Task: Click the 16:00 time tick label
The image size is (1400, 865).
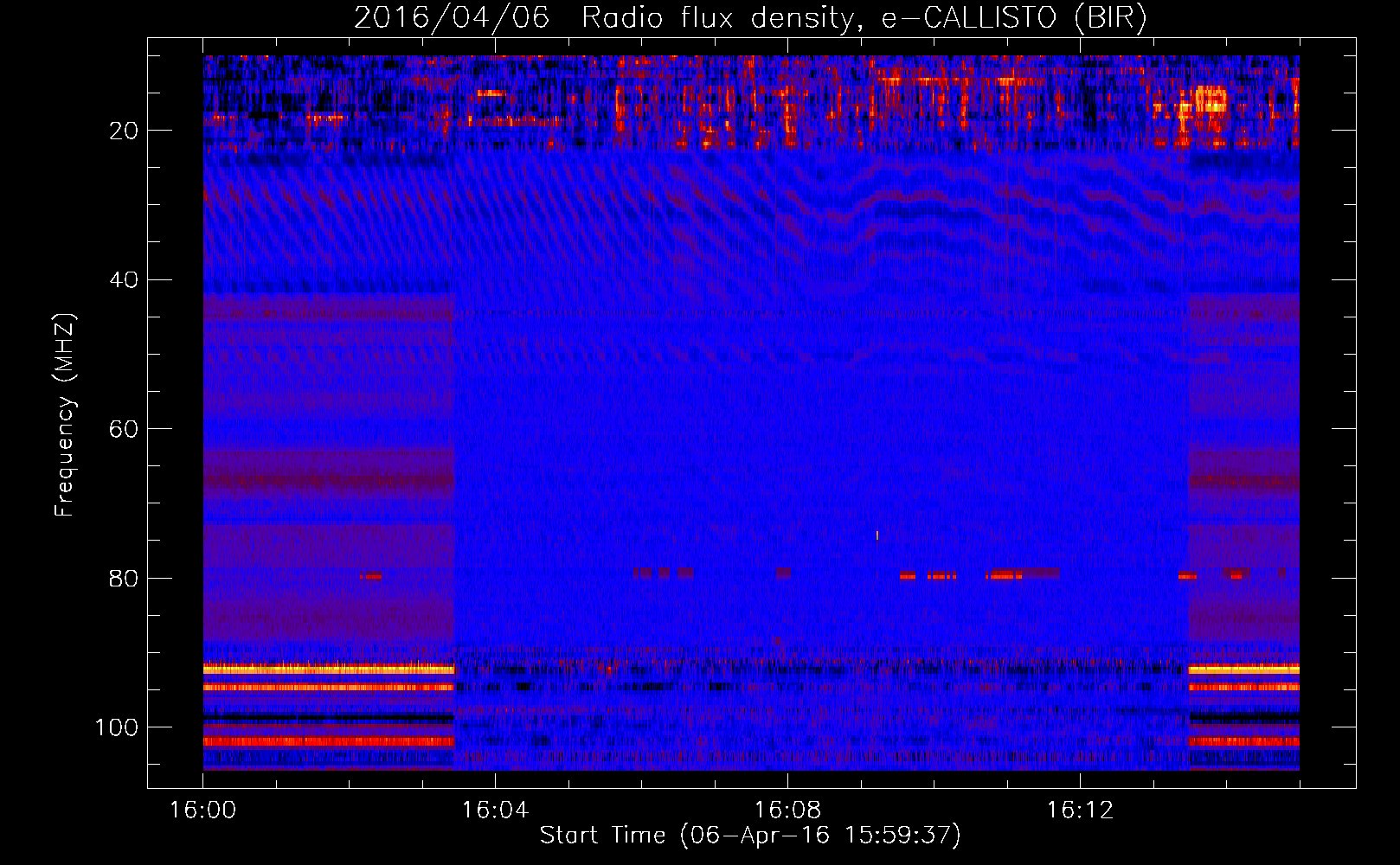Action: 202,811
